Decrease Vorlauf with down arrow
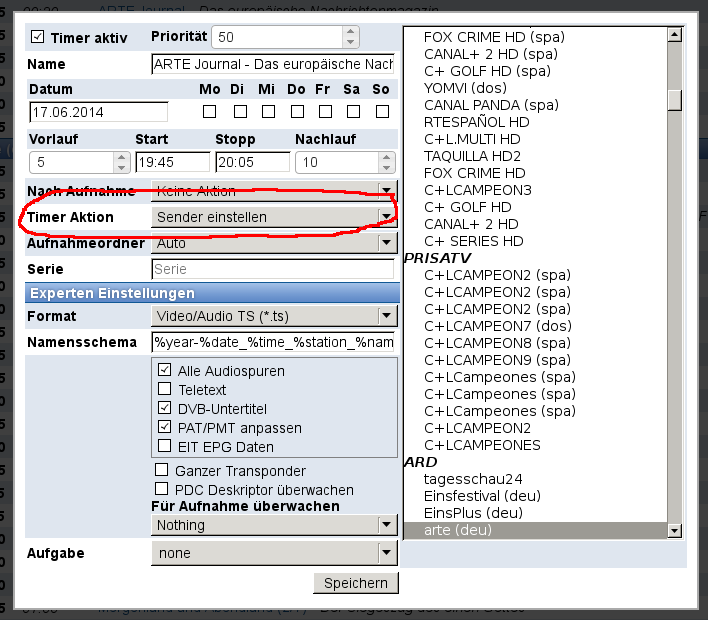708x620 pixels. point(123,167)
